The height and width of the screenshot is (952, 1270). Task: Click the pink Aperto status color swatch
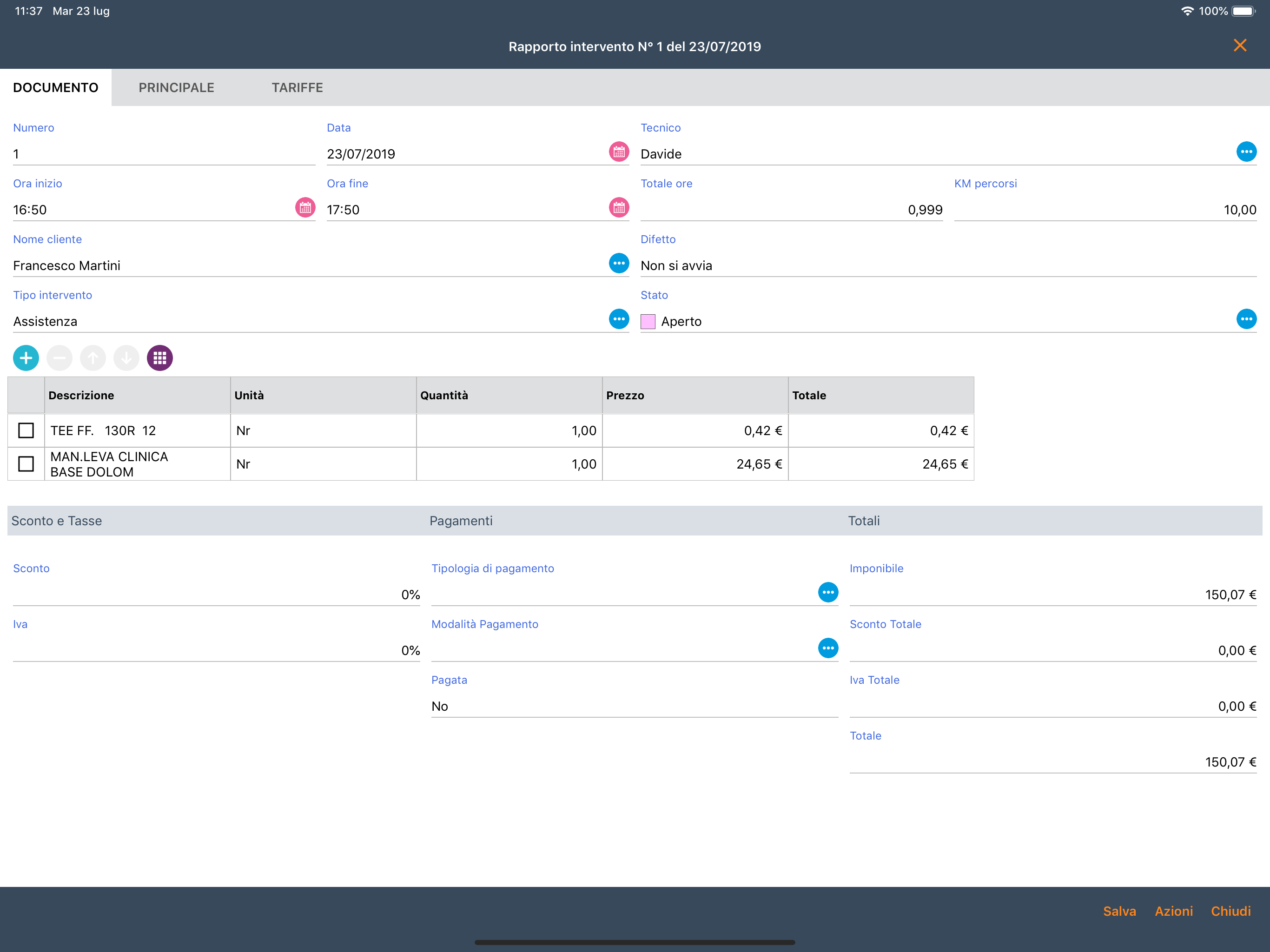648,322
